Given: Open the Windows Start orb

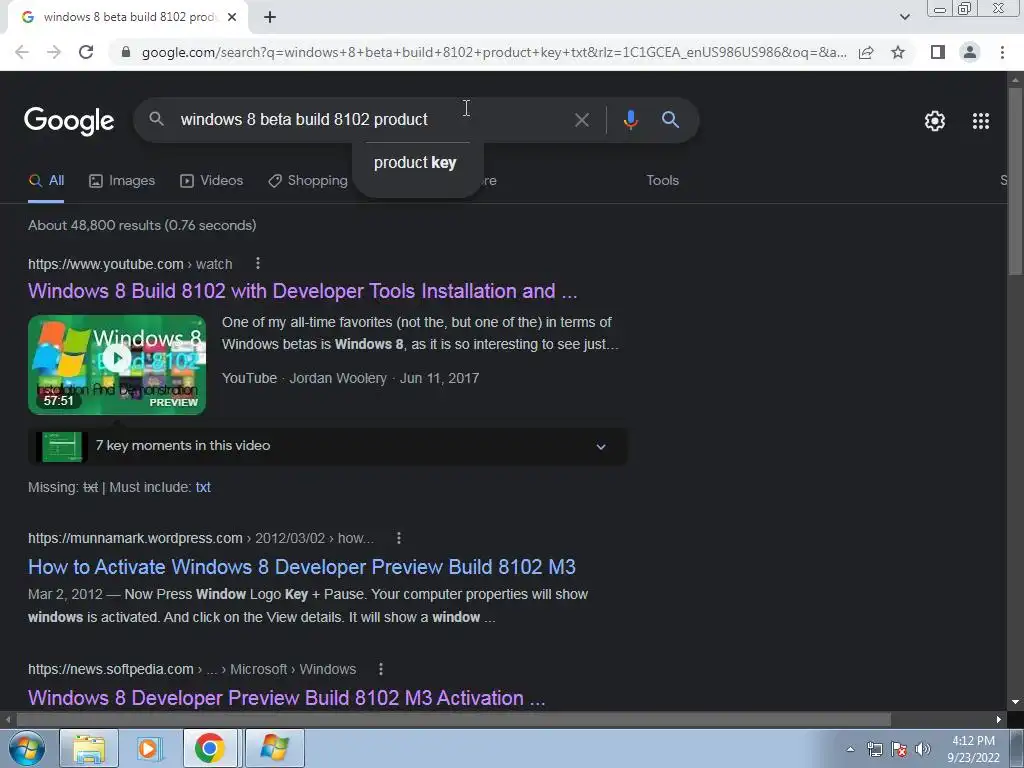Looking at the screenshot, I should tap(27, 748).
